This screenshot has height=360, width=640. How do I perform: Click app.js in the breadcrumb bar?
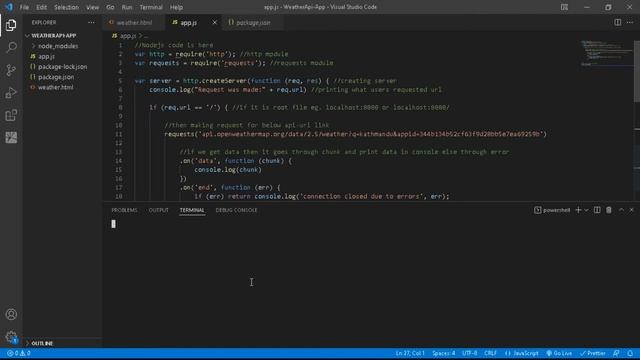tap(128, 36)
